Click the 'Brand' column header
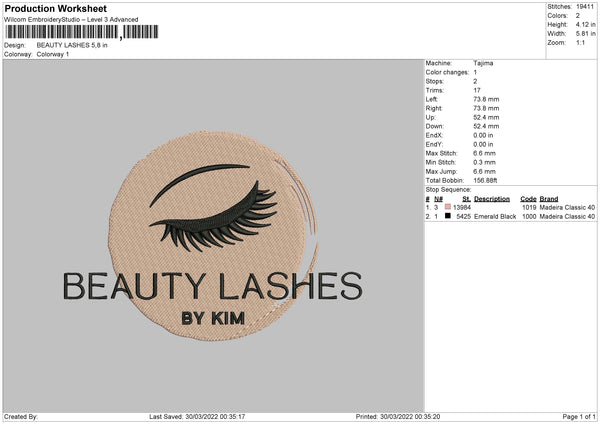This screenshot has height=424, width=600. [549, 199]
